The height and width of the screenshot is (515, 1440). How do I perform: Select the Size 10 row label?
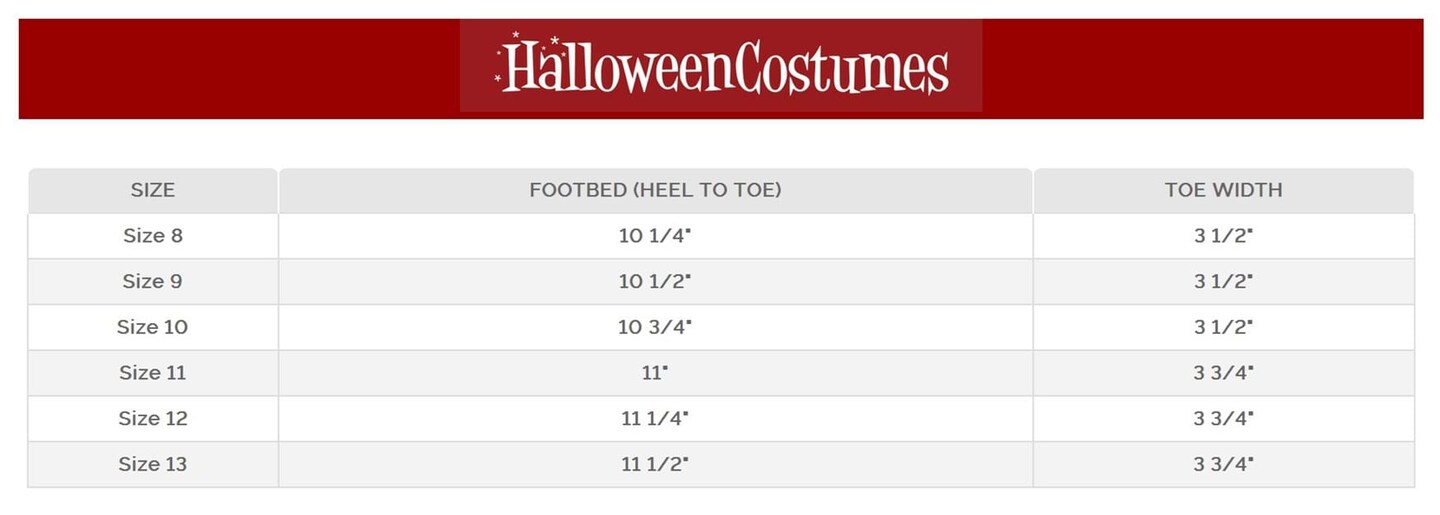[x=153, y=327]
